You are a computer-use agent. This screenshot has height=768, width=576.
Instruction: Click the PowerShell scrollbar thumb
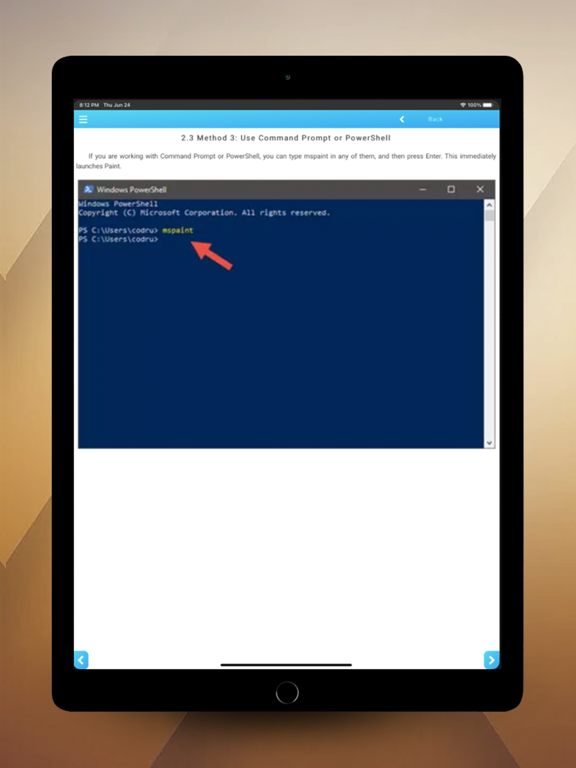tap(489, 216)
